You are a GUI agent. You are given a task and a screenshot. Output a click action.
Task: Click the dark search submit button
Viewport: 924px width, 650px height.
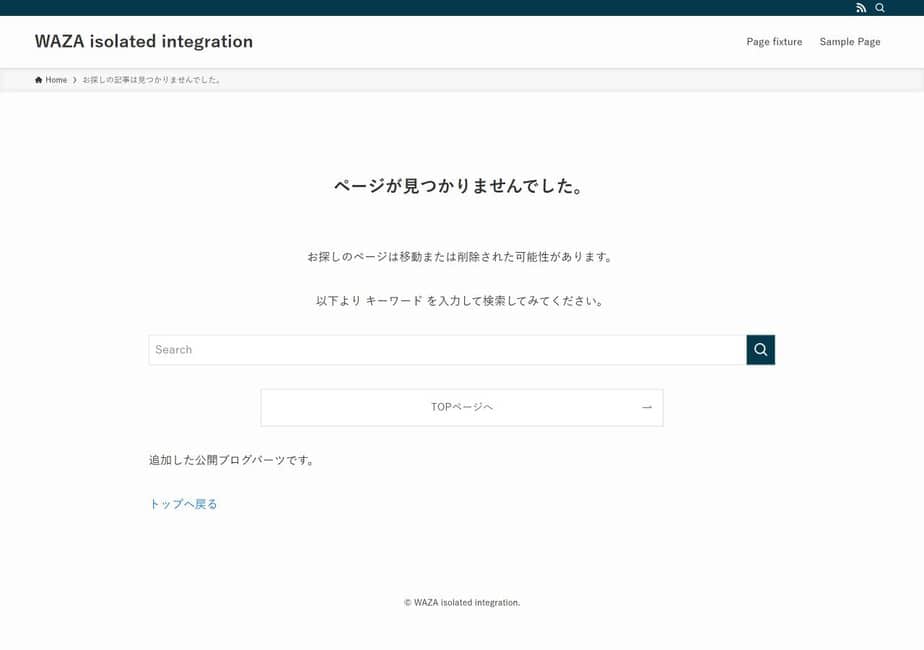tap(760, 349)
